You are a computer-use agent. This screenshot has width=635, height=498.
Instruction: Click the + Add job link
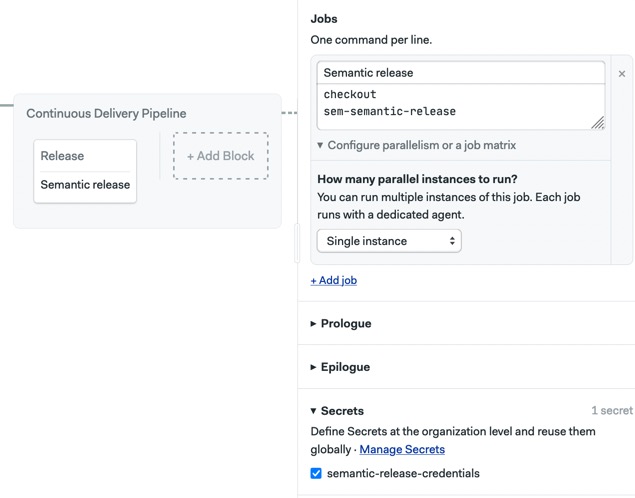point(333,281)
